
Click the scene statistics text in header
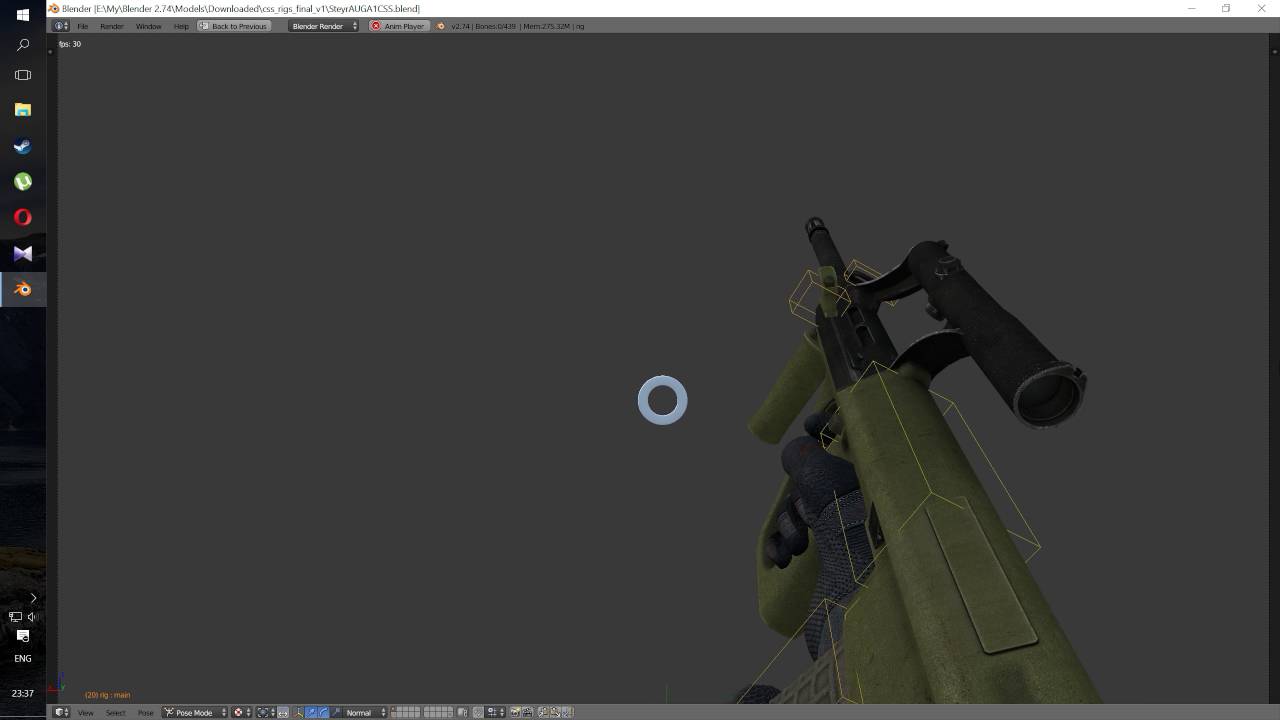(518, 26)
